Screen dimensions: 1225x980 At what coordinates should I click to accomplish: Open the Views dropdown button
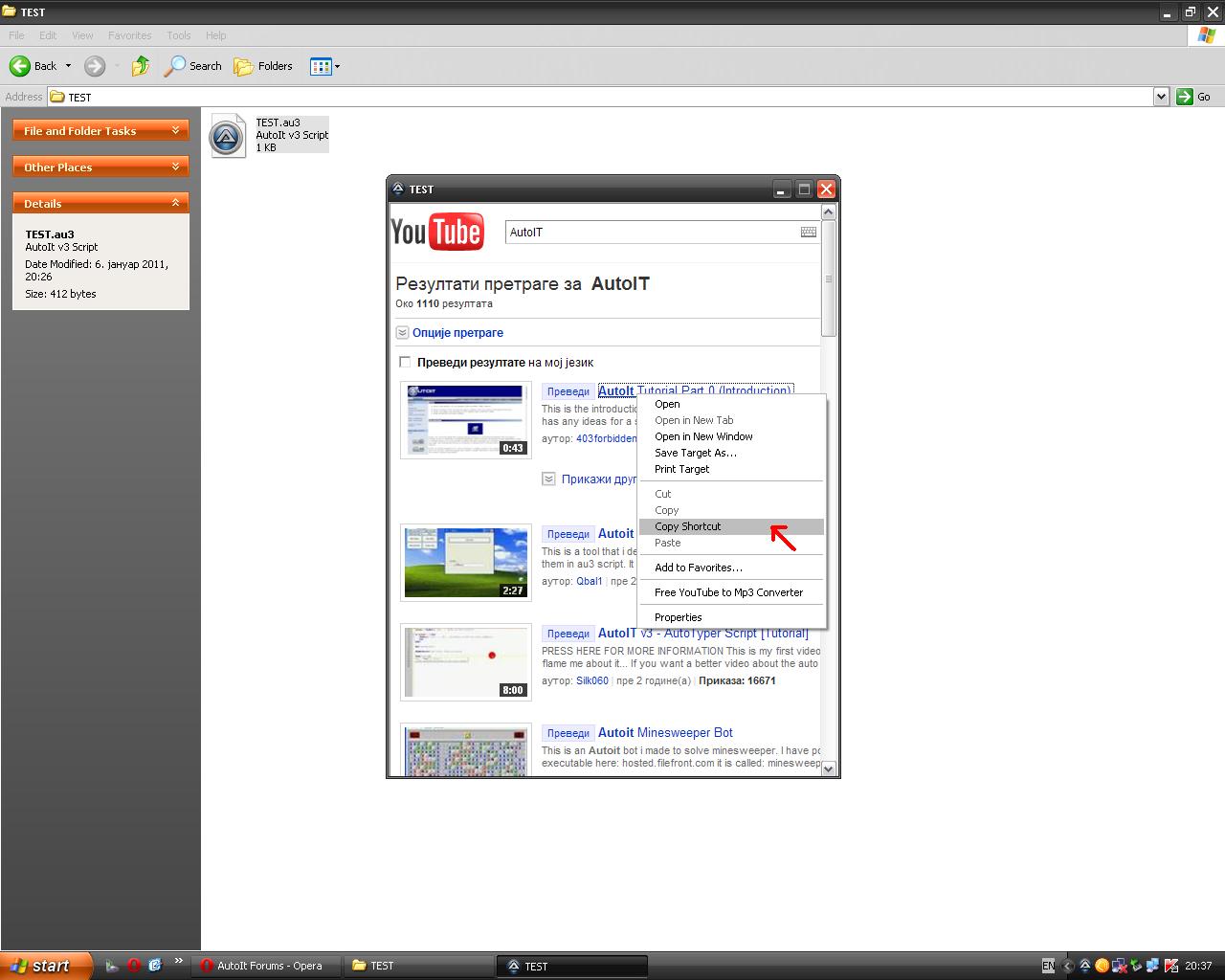click(x=325, y=66)
